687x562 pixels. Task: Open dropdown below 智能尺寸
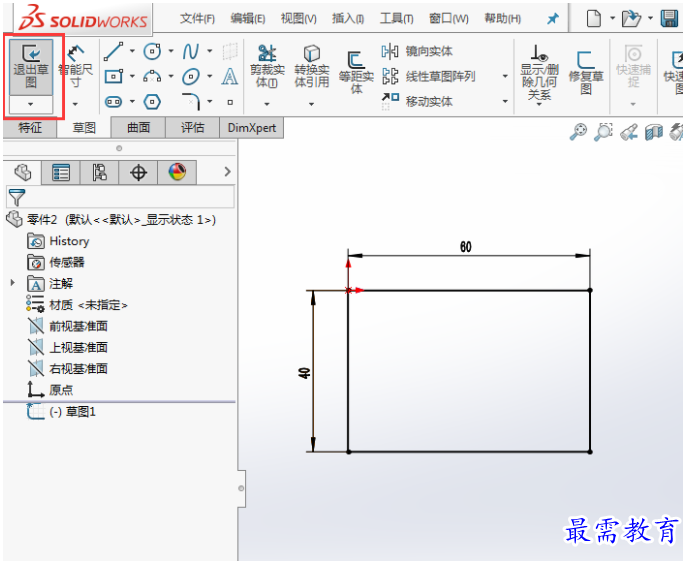[75, 104]
